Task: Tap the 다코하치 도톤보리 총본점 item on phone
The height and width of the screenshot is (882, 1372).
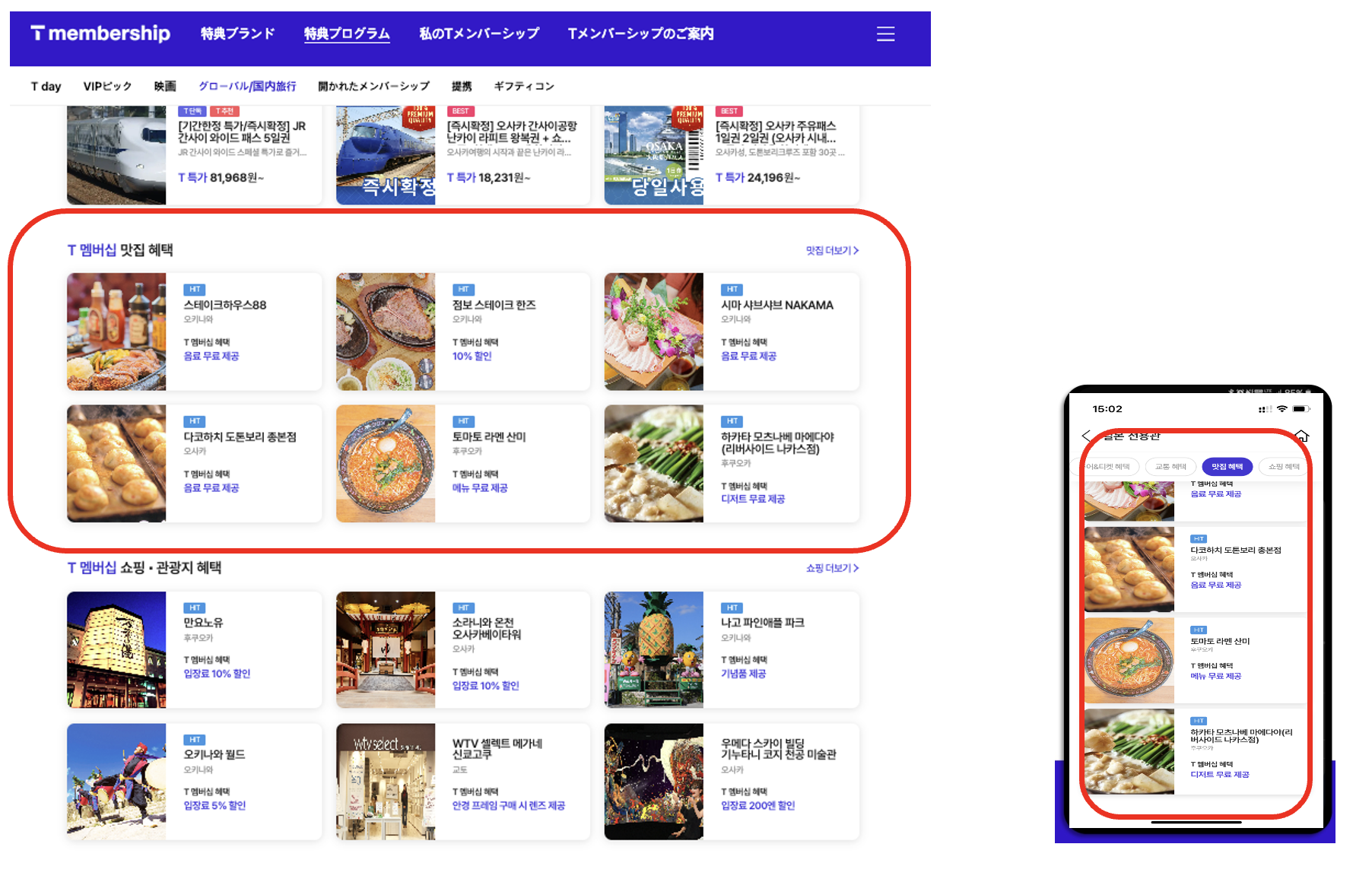Action: (1196, 569)
